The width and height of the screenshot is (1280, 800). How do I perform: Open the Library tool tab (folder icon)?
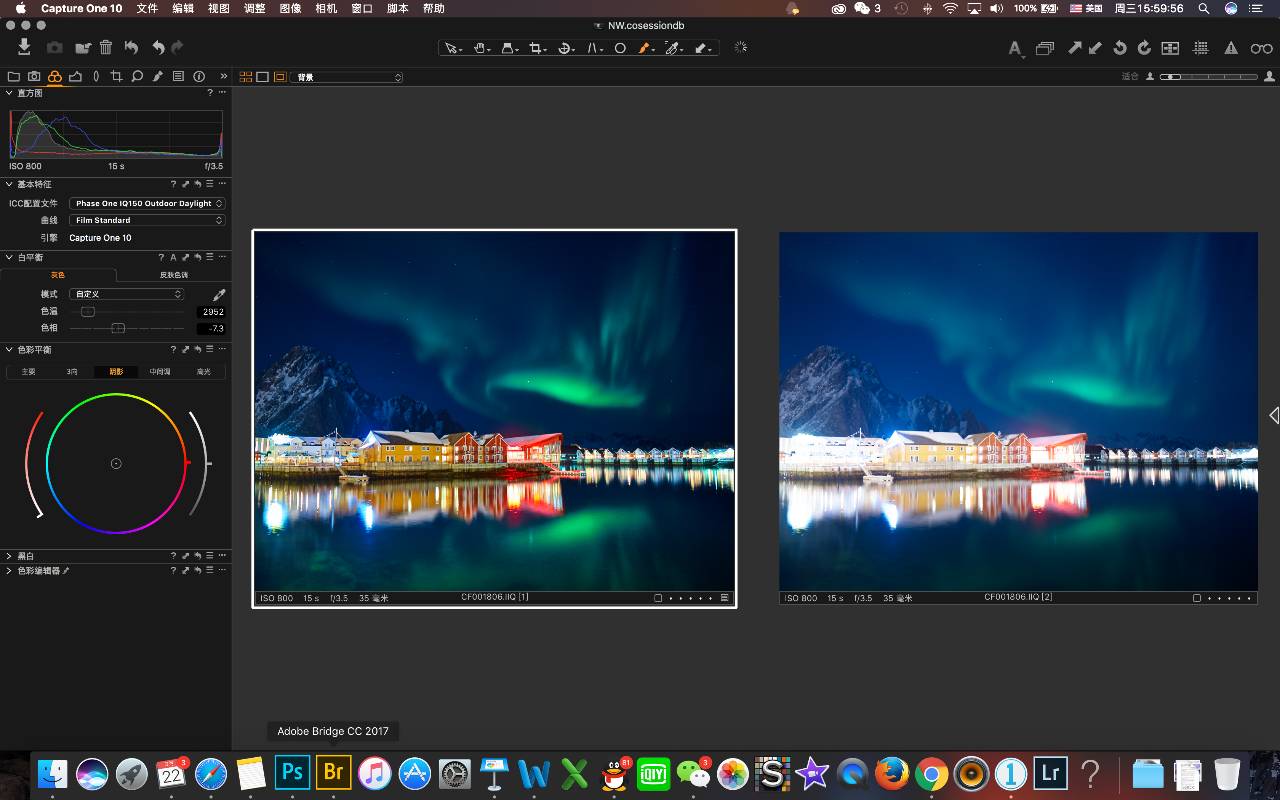coord(14,76)
